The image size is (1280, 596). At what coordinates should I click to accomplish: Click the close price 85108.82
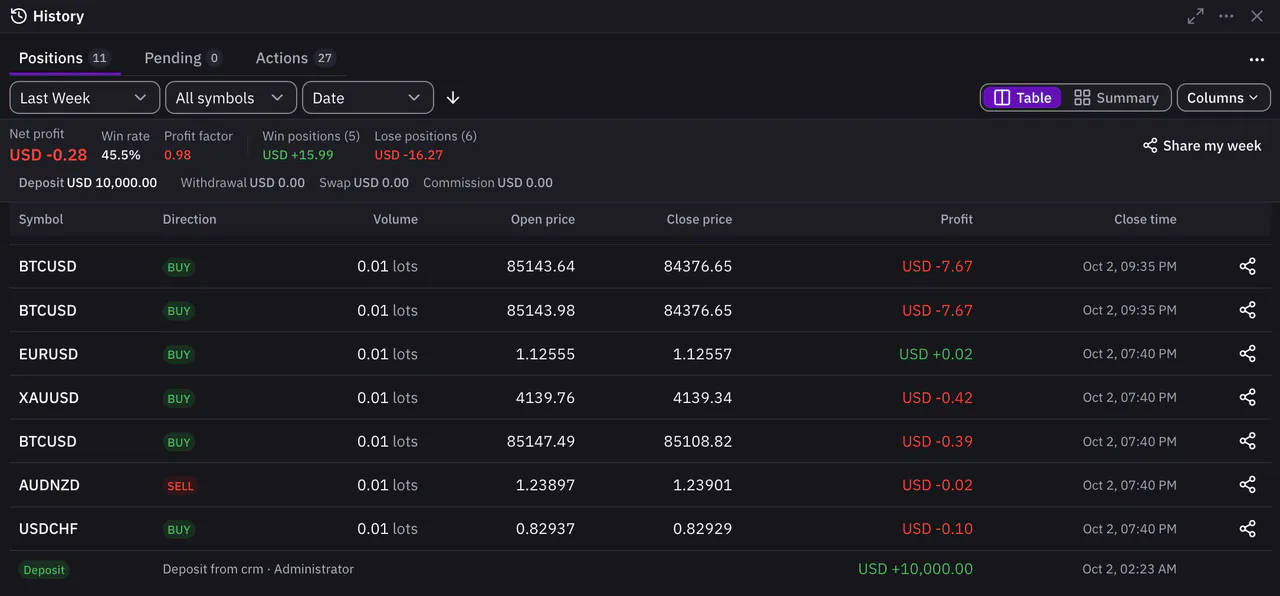(x=698, y=441)
